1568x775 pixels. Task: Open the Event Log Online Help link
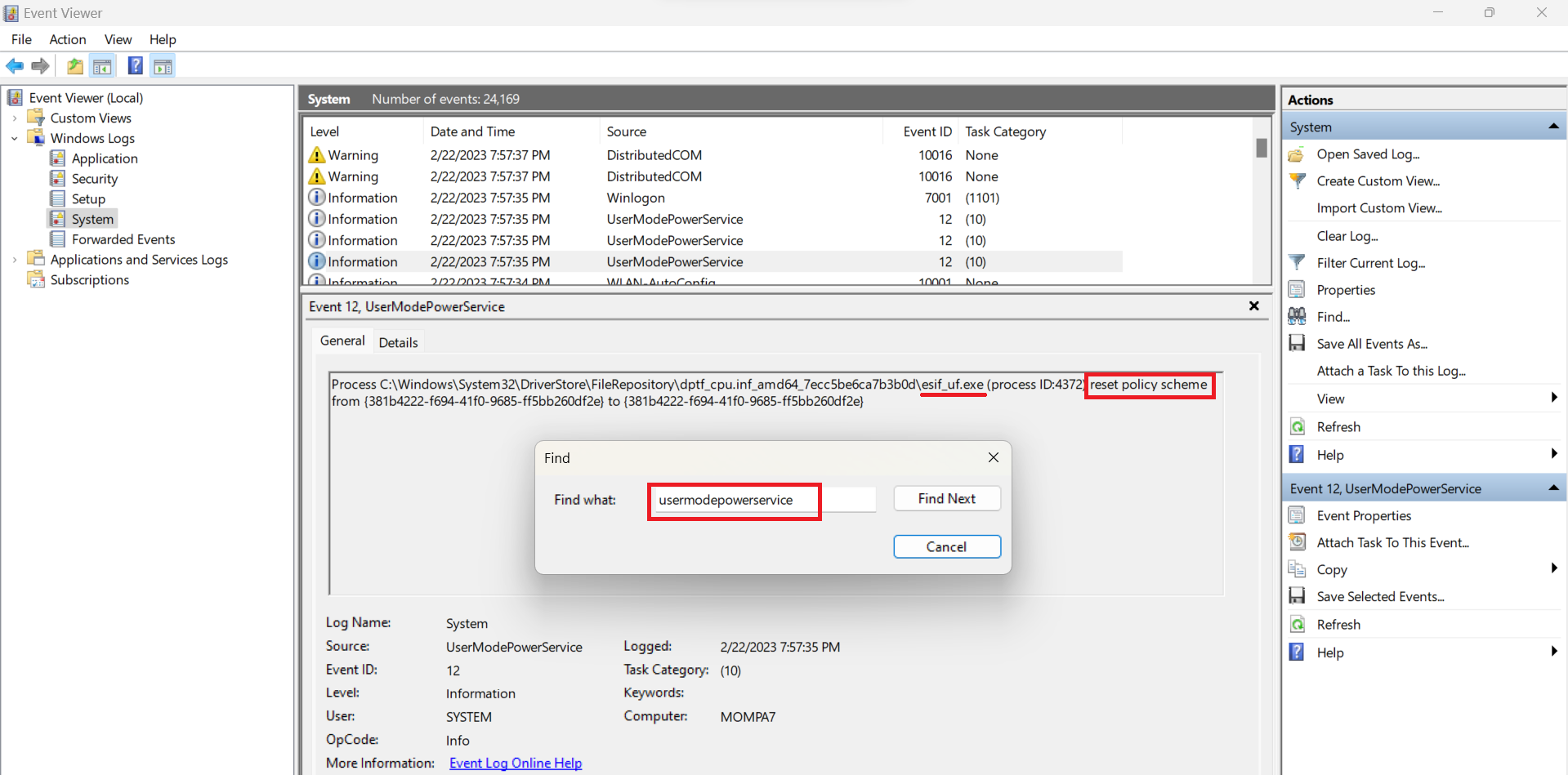click(516, 763)
